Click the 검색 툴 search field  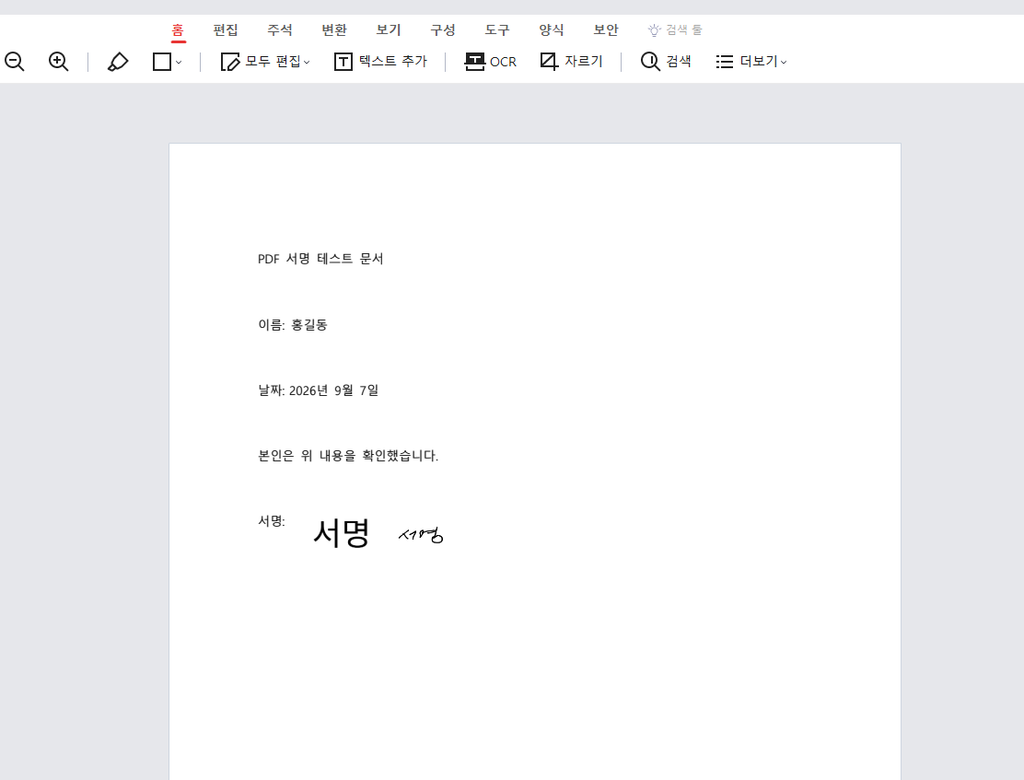pyautogui.click(x=684, y=30)
